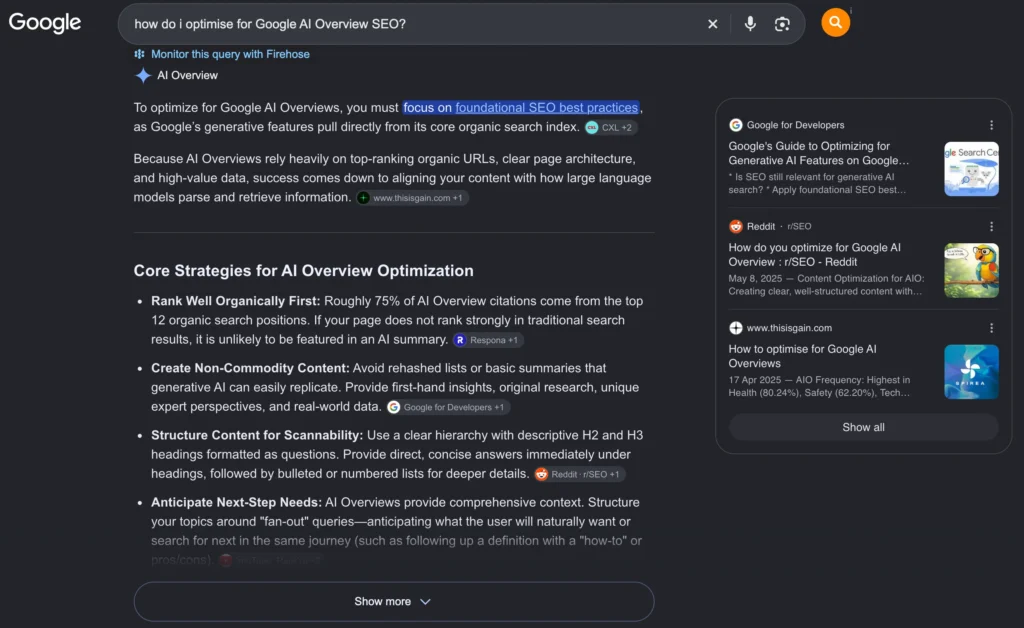This screenshot has height=628, width=1024.
Task: Click Google for Developers favicon in sources panel
Action: (x=735, y=125)
